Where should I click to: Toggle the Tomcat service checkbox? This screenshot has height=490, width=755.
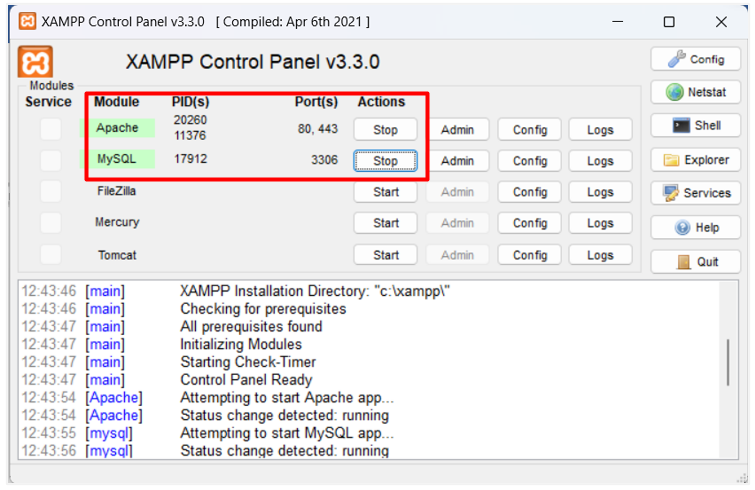point(50,255)
